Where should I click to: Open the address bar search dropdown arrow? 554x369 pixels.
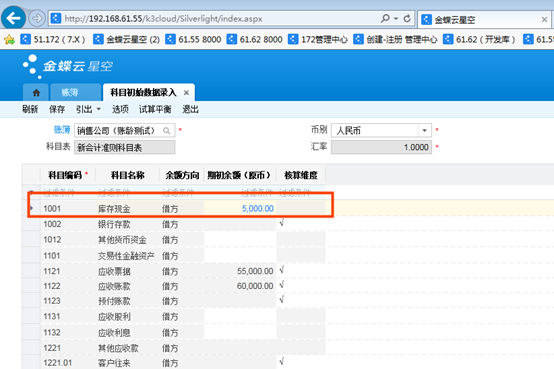point(396,18)
